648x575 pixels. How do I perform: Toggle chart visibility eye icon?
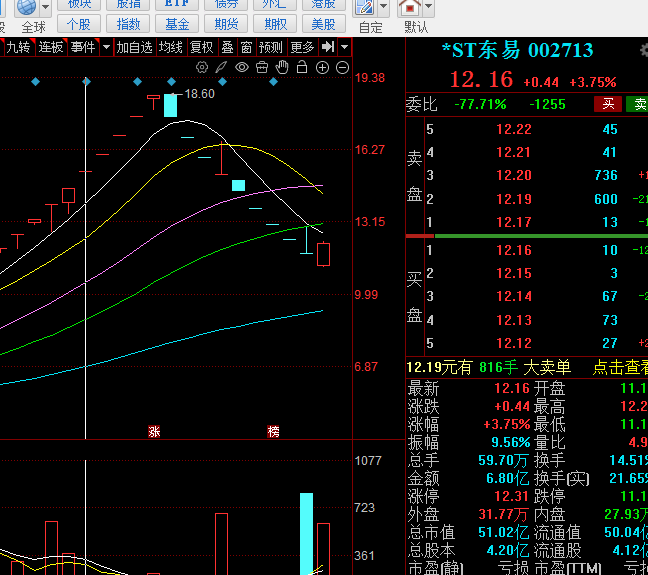242,67
